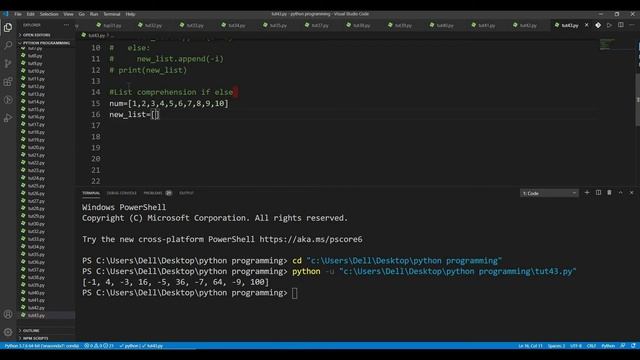Image resolution: width=640 pixels, height=360 pixels.
Task: Open the Go menu
Action: coord(82,14)
